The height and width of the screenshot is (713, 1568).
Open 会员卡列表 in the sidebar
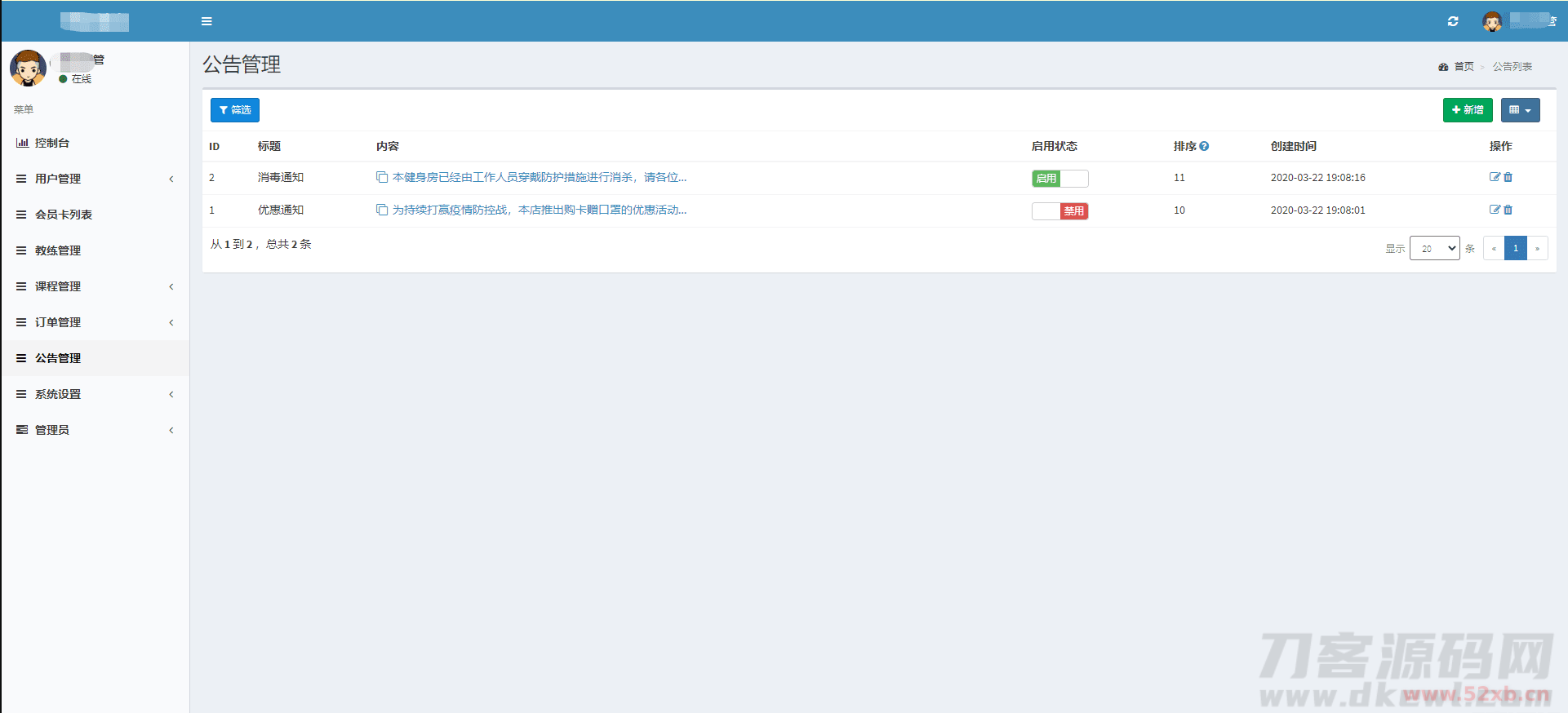64,215
